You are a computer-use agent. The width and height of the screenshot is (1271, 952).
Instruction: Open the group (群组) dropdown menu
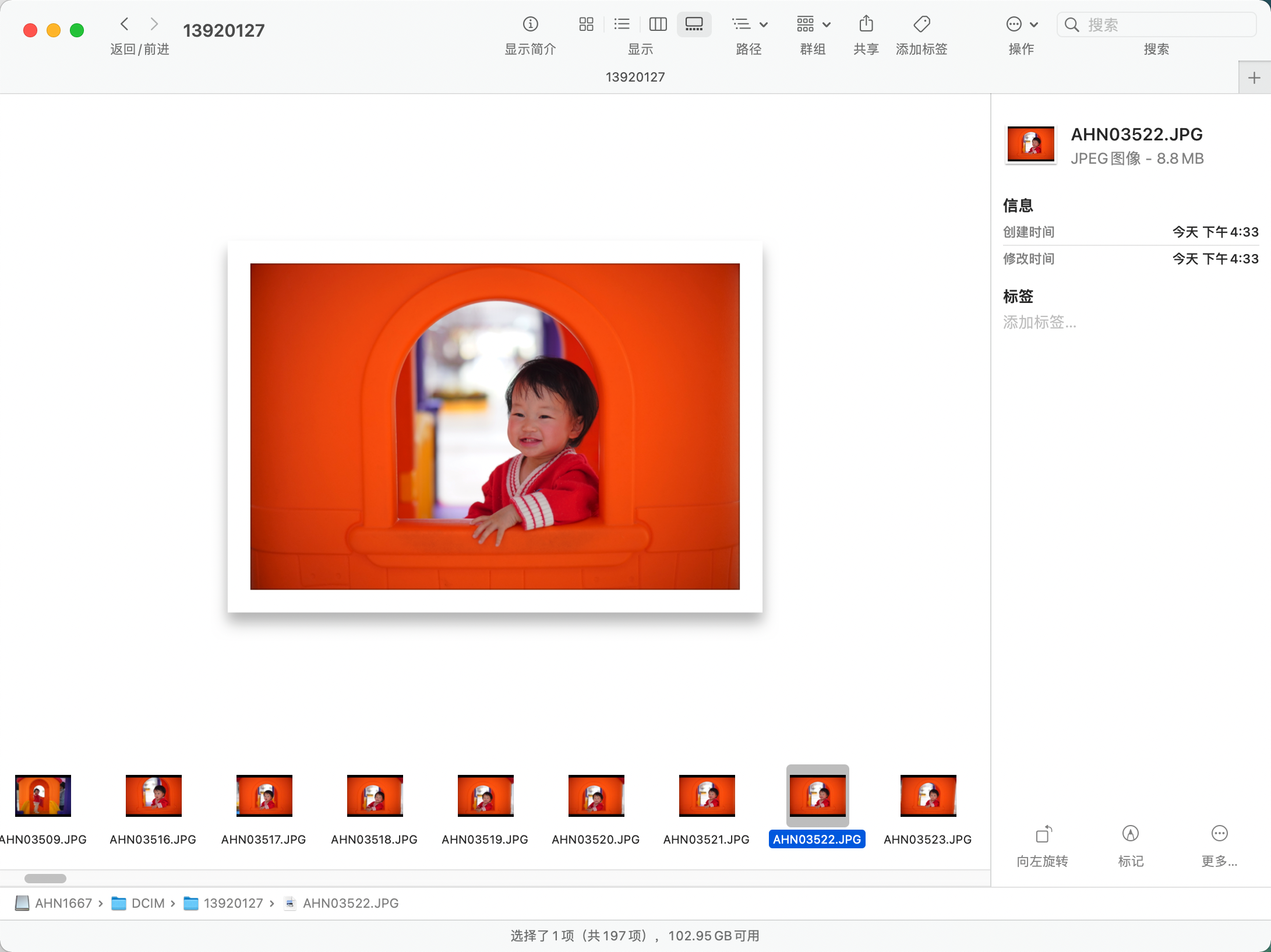pos(813,24)
